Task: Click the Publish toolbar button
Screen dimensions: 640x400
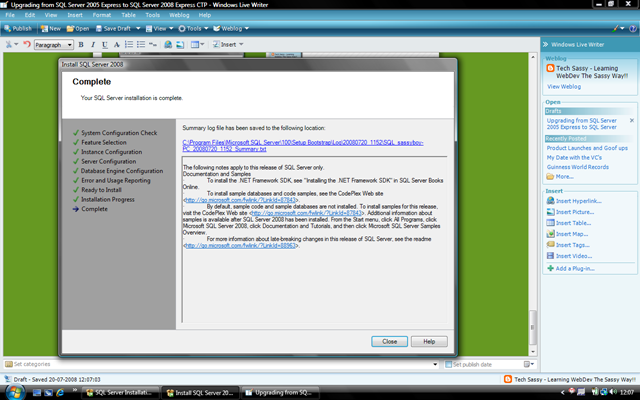Action: click(x=18, y=29)
